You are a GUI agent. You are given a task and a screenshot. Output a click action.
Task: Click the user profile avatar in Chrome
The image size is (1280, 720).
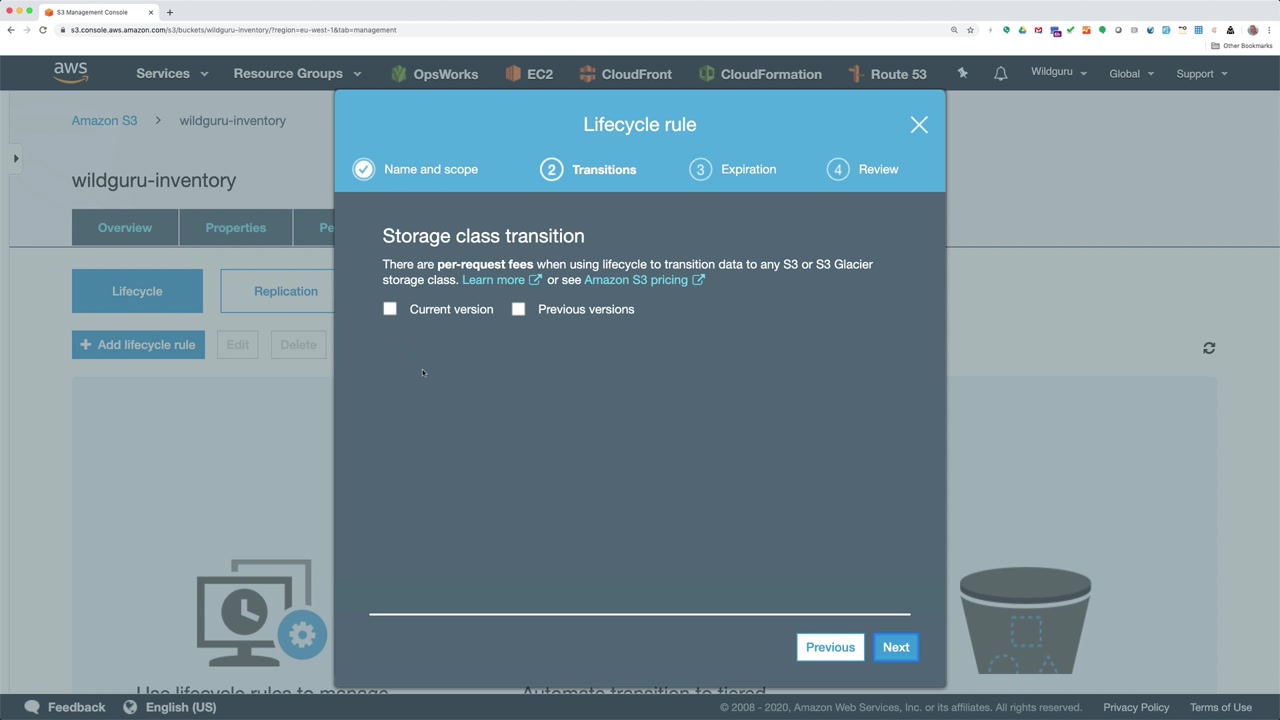click(1252, 30)
